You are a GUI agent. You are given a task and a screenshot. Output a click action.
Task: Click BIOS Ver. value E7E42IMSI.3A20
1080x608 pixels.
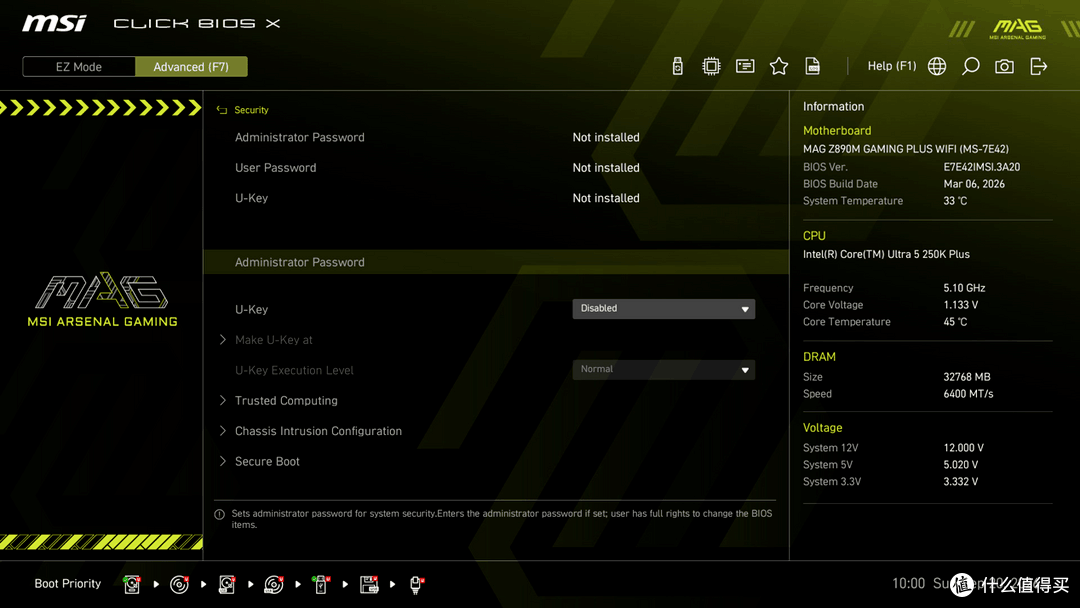982,167
